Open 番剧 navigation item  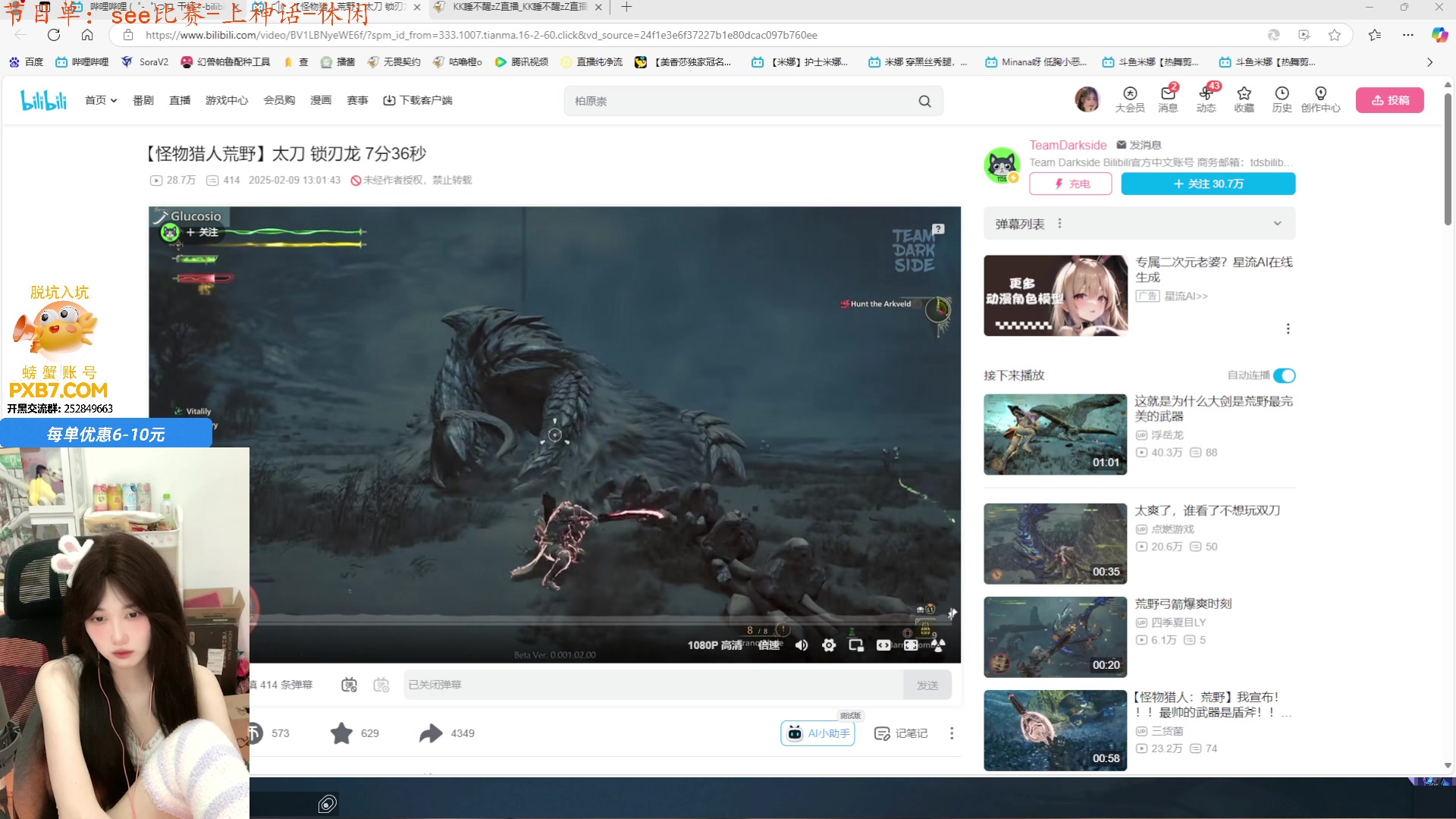coord(143,100)
